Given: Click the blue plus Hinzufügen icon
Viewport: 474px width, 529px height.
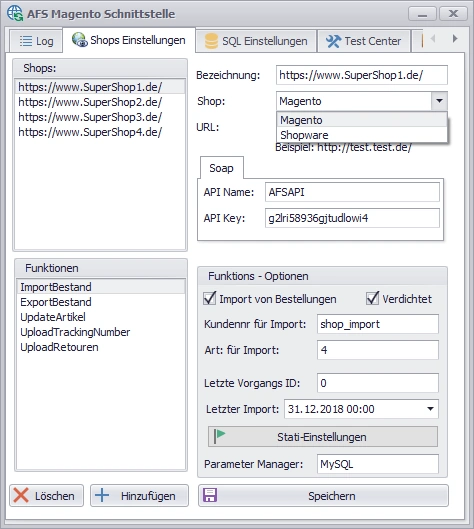Looking at the screenshot, I should pos(102,495).
